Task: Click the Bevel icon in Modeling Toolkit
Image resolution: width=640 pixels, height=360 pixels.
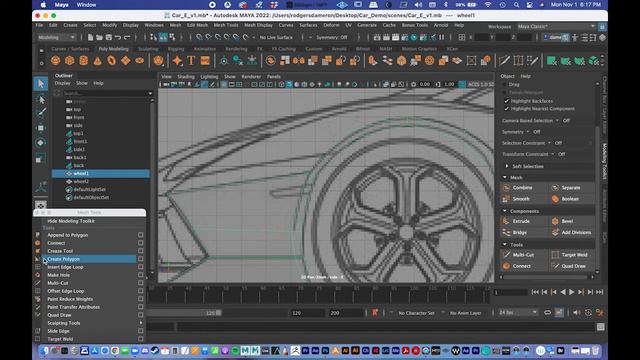Action: pos(555,221)
